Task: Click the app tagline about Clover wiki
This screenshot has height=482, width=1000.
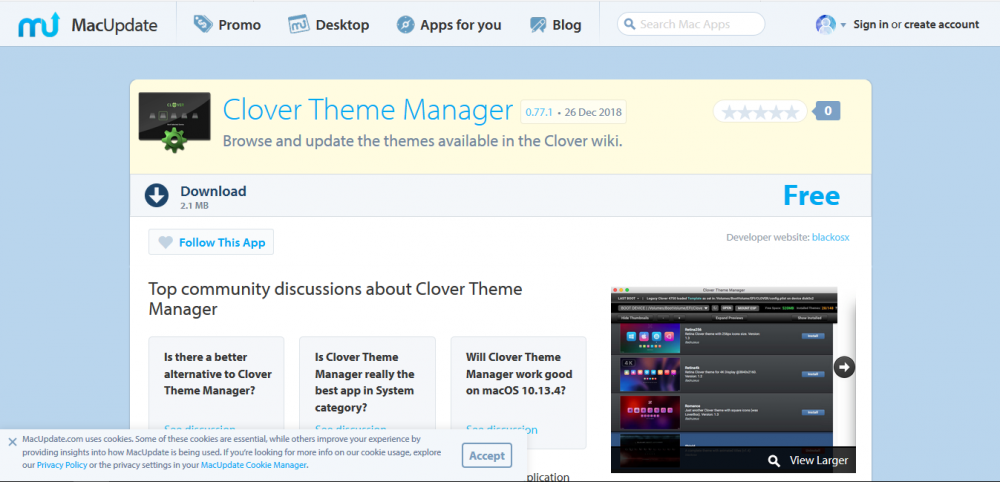Action: tap(422, 141)
